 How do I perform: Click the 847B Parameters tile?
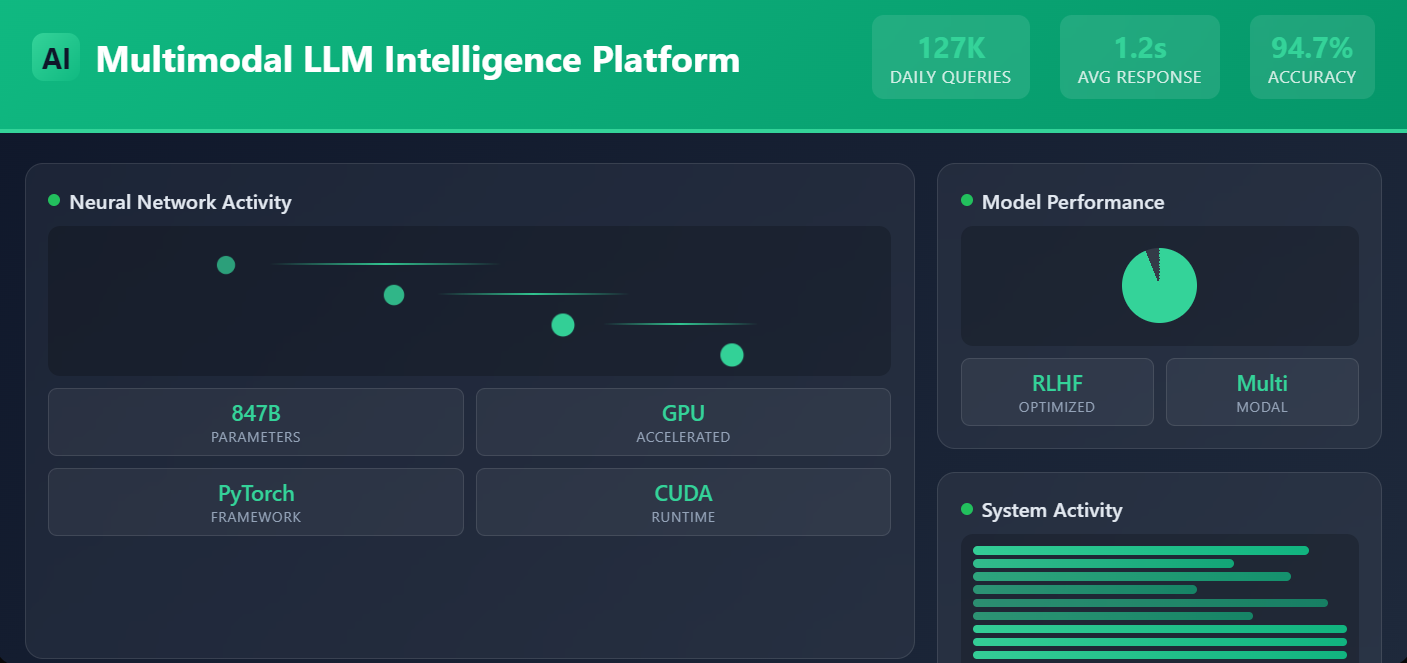coord(256,422)
